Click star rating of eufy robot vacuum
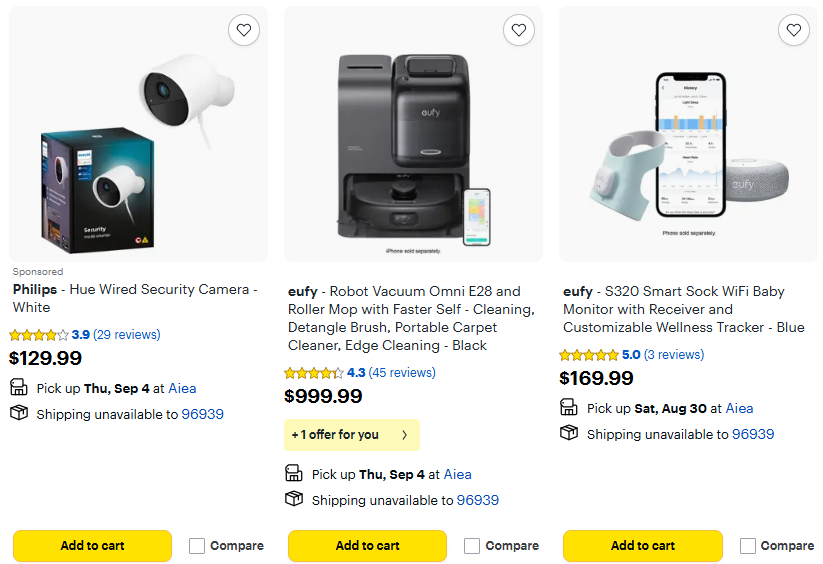 click(314, 373)
